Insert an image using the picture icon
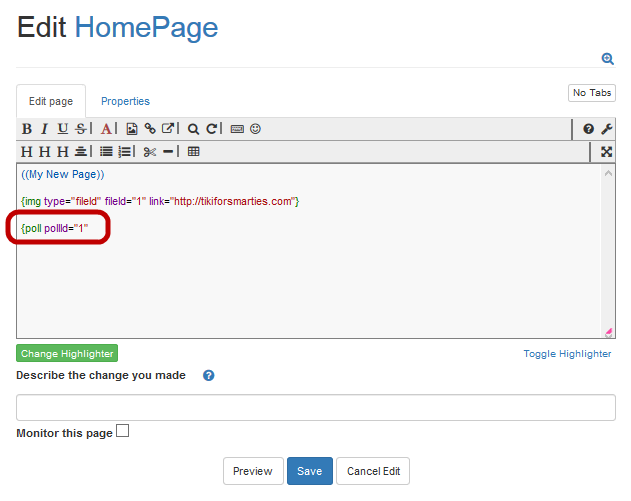Viewport: 631px width, 501px height. (x=131, y=129)
